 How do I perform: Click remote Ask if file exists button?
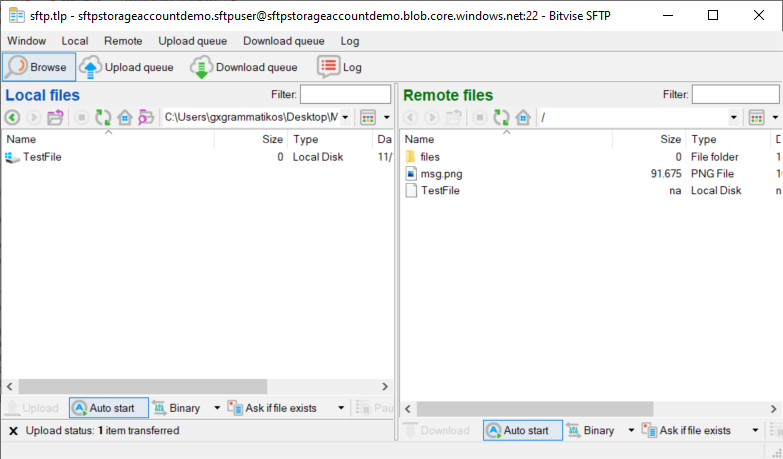click(x=687, y=430)
